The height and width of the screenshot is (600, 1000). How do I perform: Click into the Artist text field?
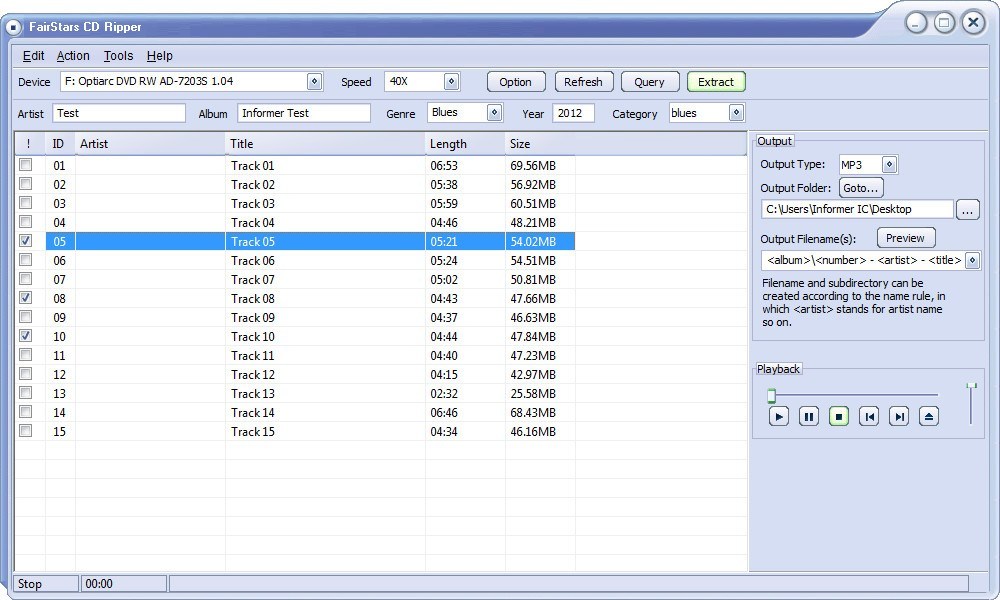[119, 113]
